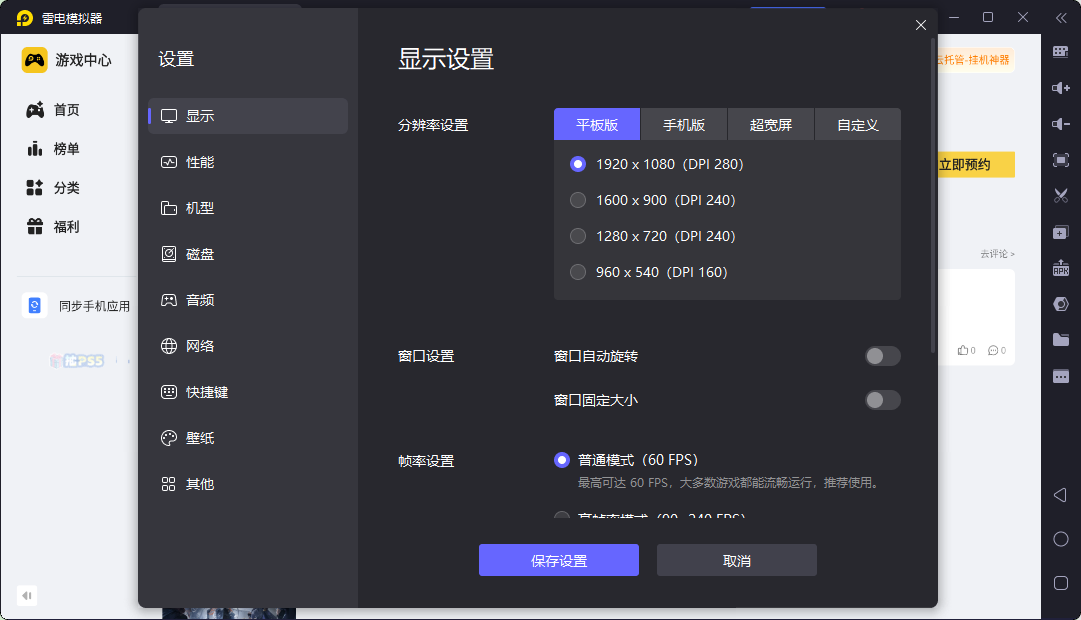Click the 保存设置 save button

tap(558, 560)
